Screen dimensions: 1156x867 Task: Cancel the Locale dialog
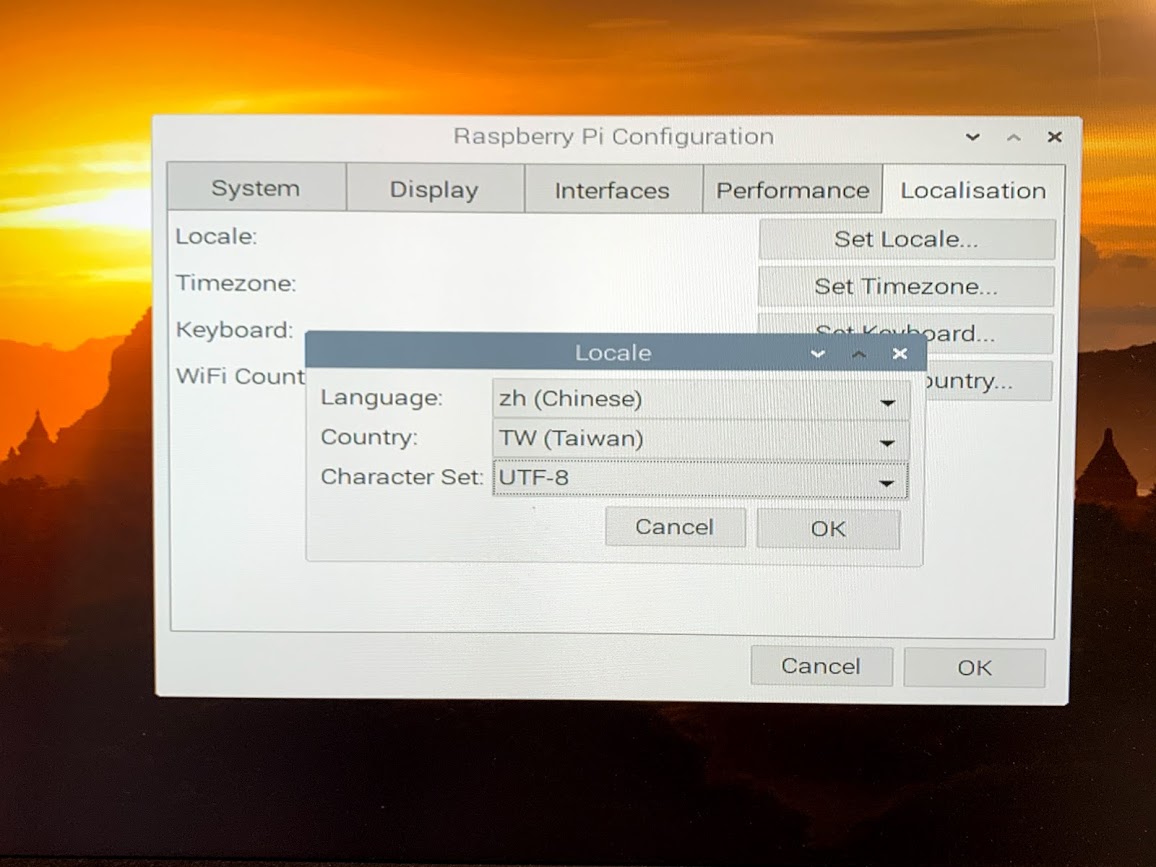coord(675,527)
